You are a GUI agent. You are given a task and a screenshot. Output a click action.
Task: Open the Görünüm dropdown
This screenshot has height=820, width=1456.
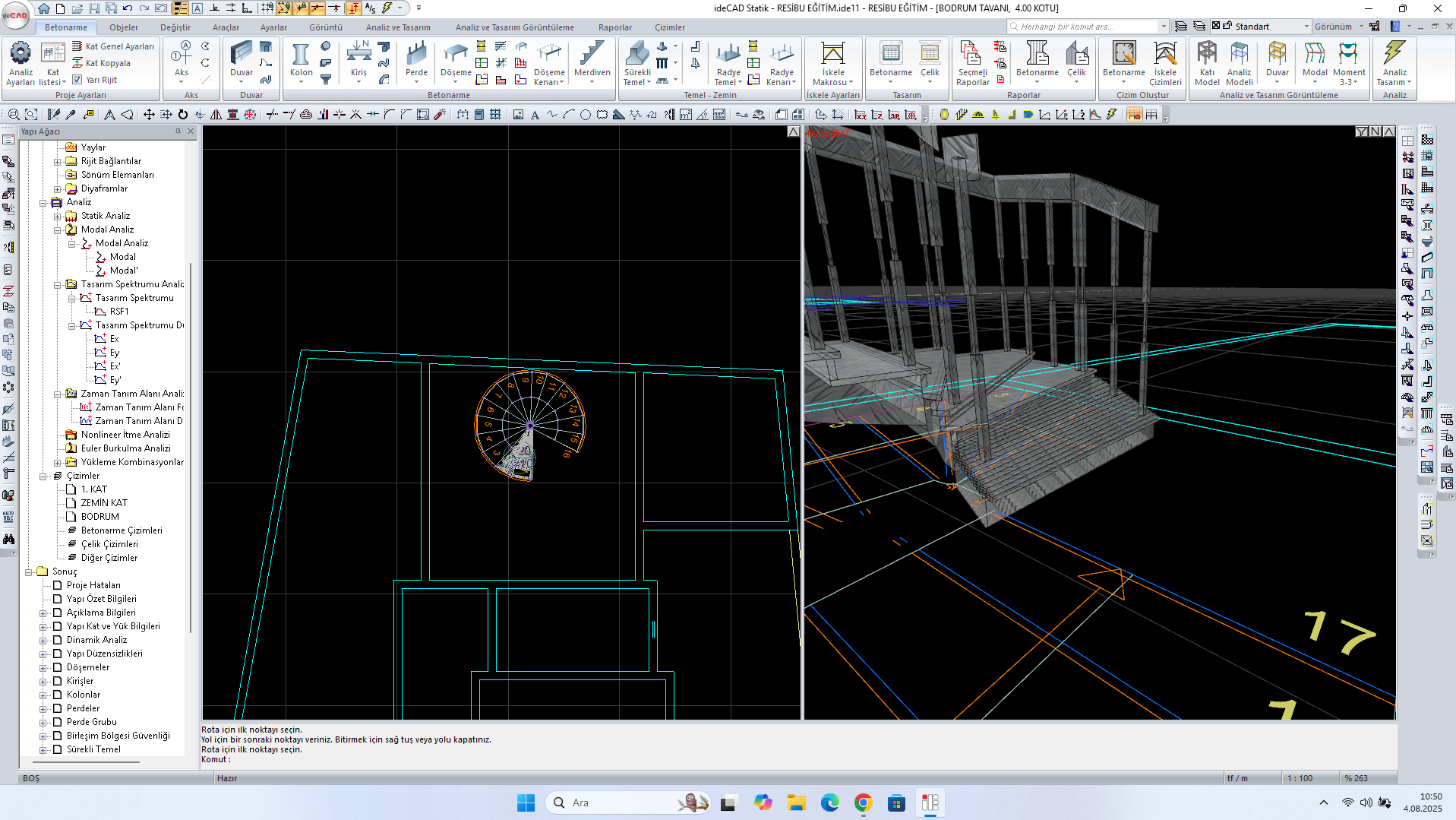point(1361,27)
